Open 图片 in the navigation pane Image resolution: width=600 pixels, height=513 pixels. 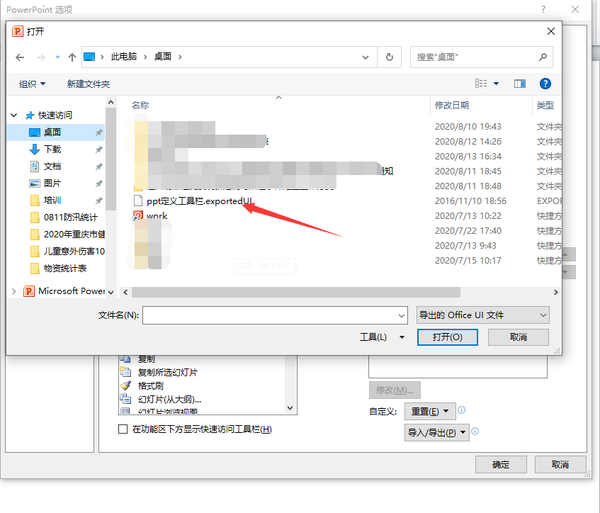click(x=52, y=183)
